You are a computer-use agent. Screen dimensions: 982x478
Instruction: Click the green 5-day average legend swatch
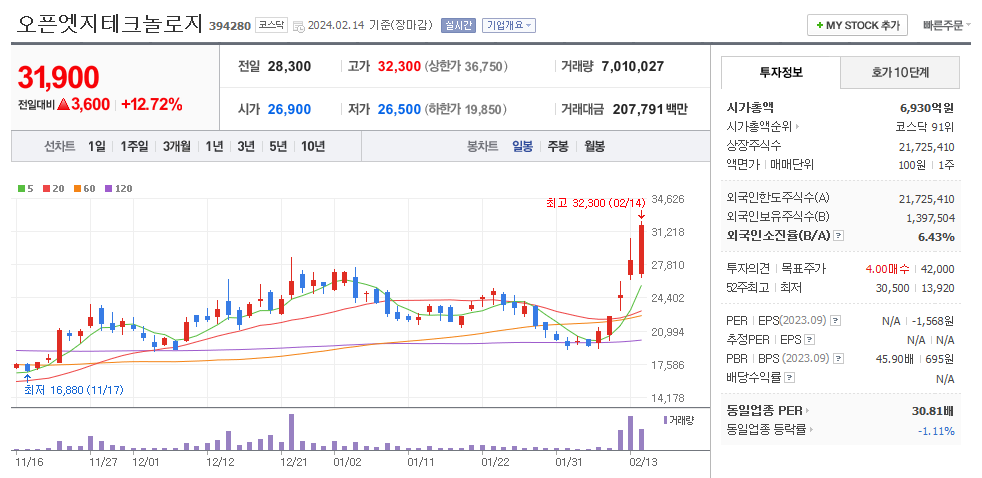tap(21, 189)
